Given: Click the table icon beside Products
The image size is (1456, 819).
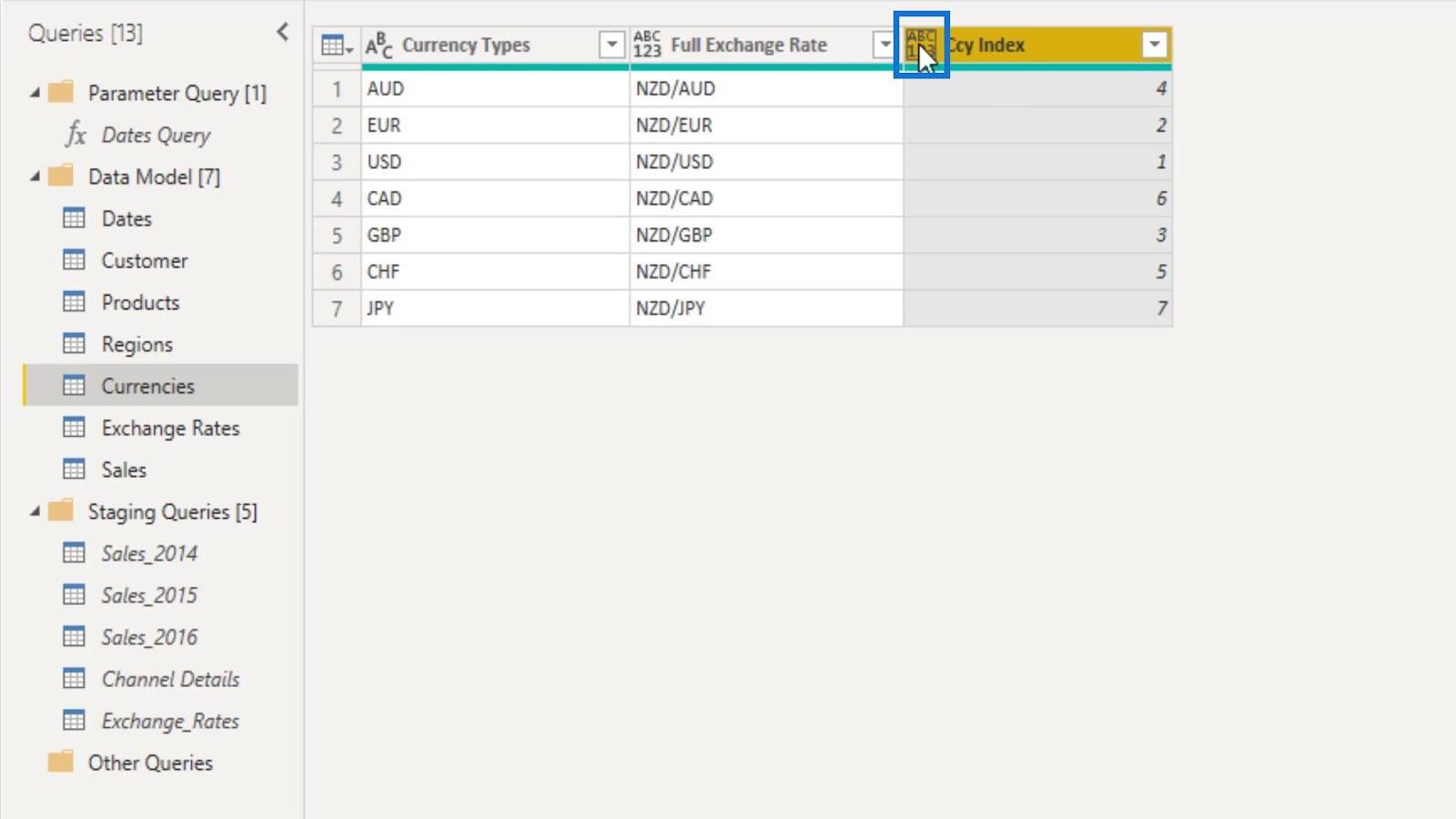Looking at the screenshot, I should pyautogui.click(x=74, y=302).
